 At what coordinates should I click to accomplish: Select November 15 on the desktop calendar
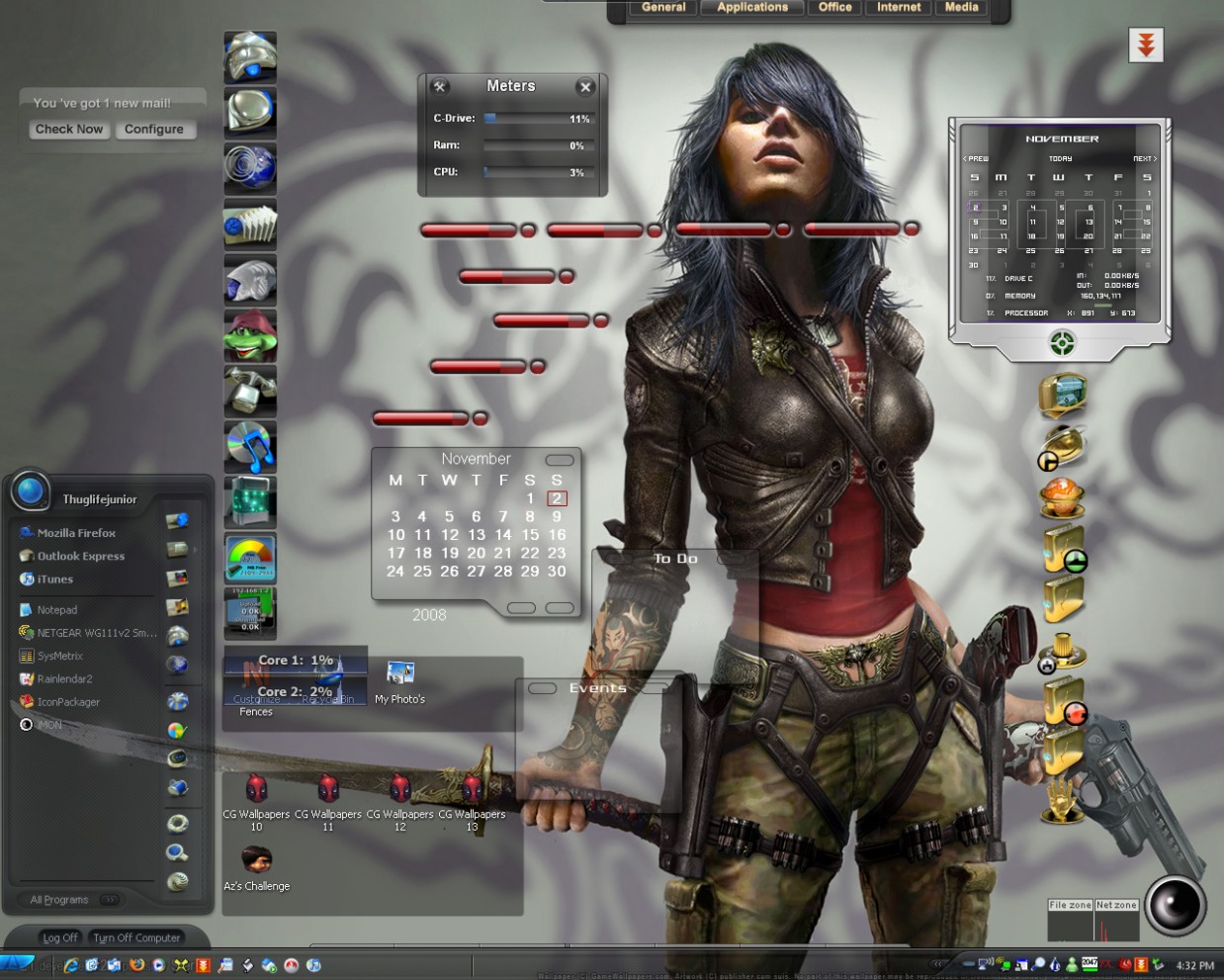pyautogui.click(x=530, y=535)
